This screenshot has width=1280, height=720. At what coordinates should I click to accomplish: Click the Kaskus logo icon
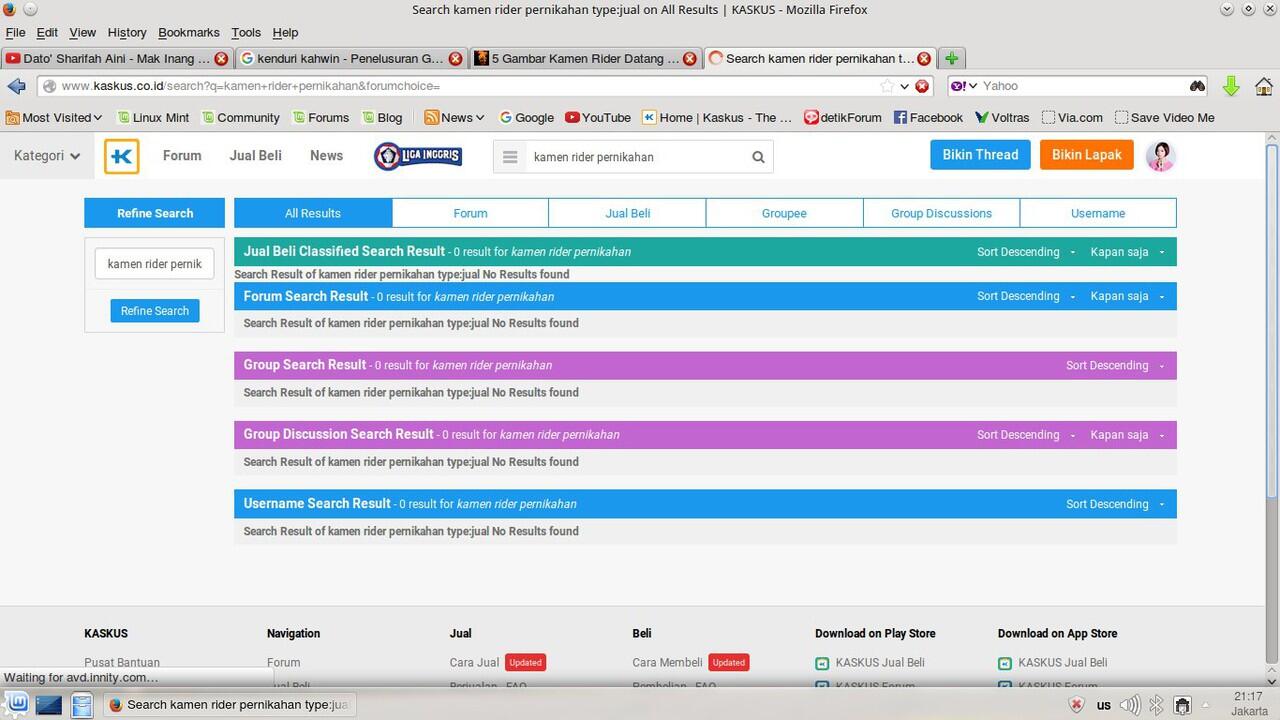[x=121, y=156]
